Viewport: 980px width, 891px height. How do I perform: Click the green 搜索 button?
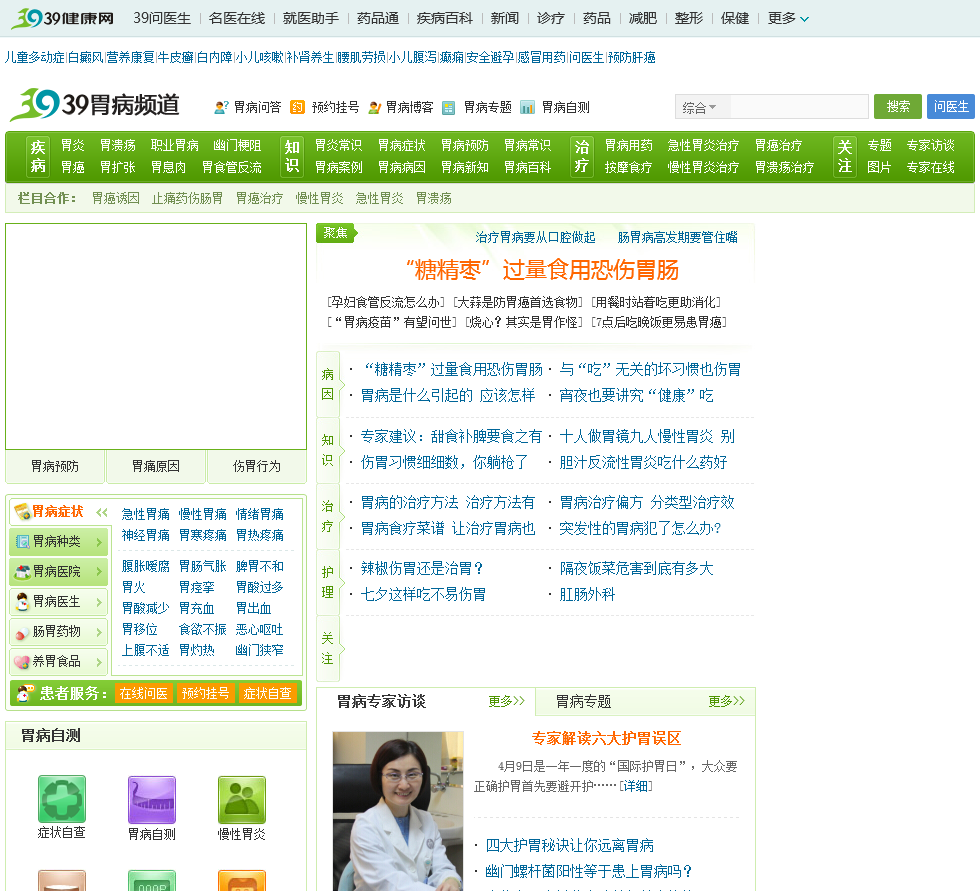898,106
